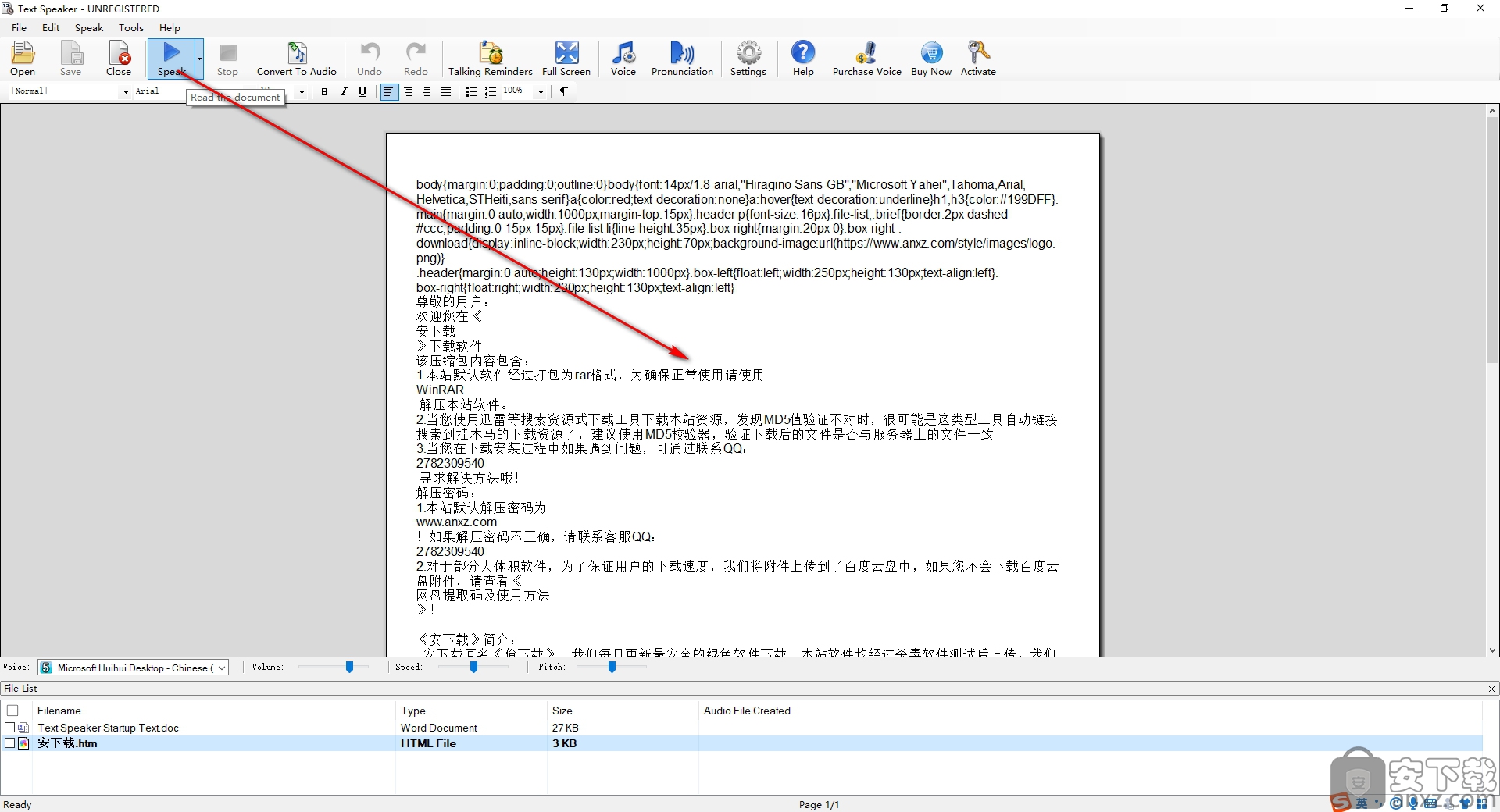The height and width of the screenshot is (812, 1500).
Task: Select Text Speaker Startup Text.doc row
Action: pos(742,728)
